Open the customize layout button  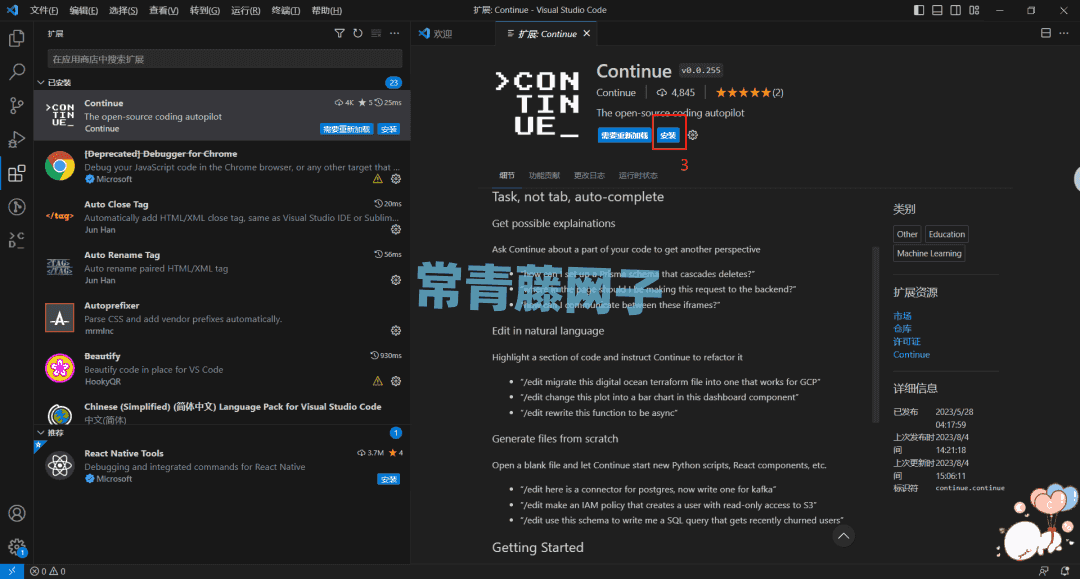coord(975,10)
